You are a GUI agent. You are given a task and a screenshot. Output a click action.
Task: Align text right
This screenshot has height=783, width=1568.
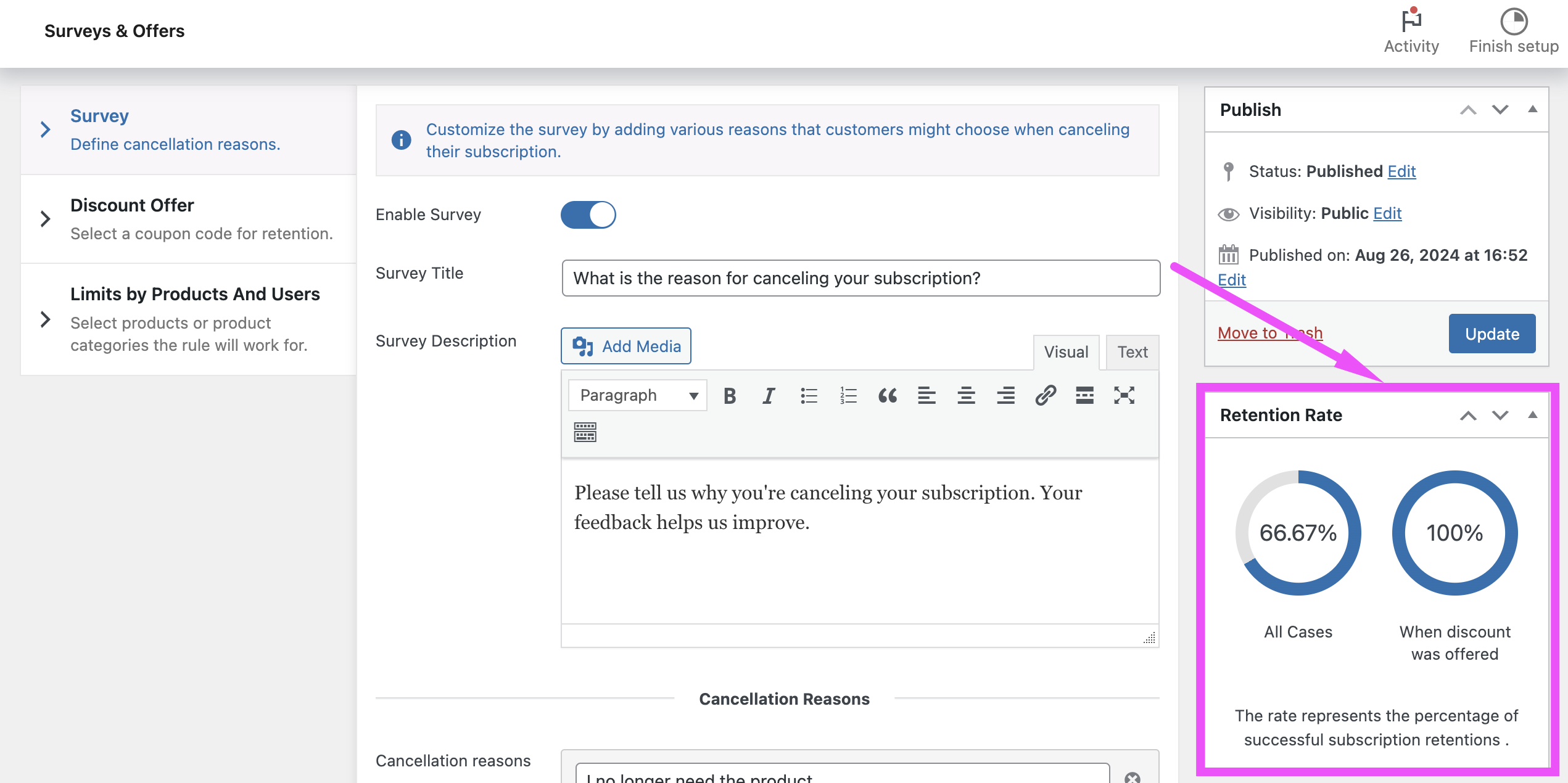point(1005,396)
